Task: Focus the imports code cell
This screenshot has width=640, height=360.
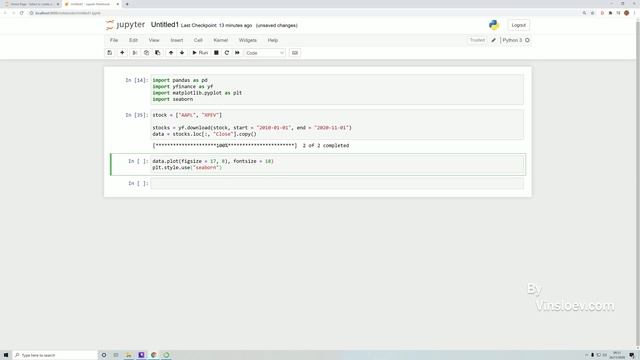Action: [x=337, y=89]
